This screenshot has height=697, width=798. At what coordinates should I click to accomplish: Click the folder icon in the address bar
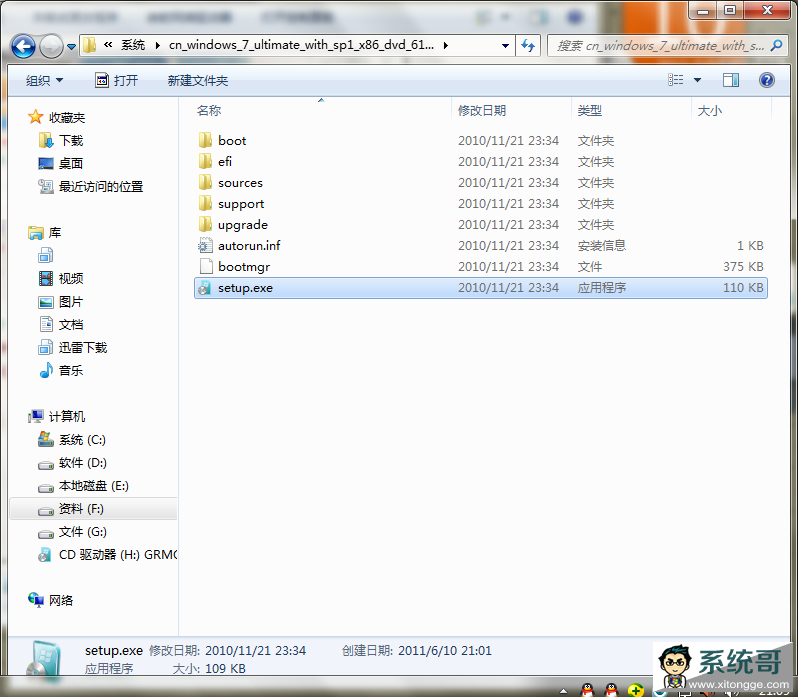90,45
